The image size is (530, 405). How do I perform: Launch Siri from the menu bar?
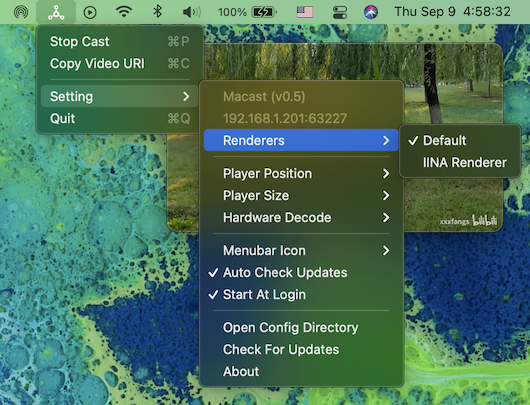point(371,13)
